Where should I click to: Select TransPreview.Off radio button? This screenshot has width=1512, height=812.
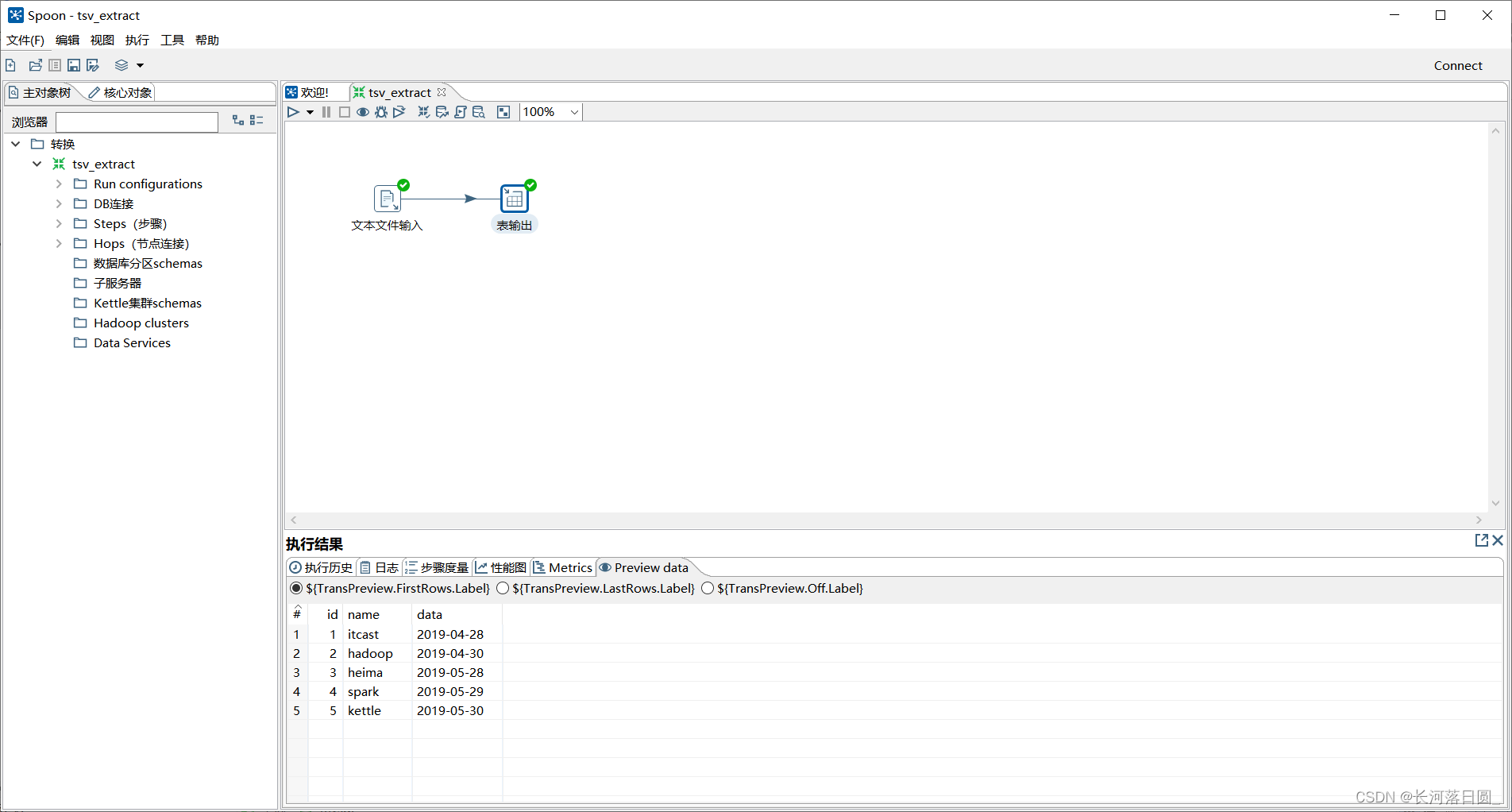click(x=708, y=588)
